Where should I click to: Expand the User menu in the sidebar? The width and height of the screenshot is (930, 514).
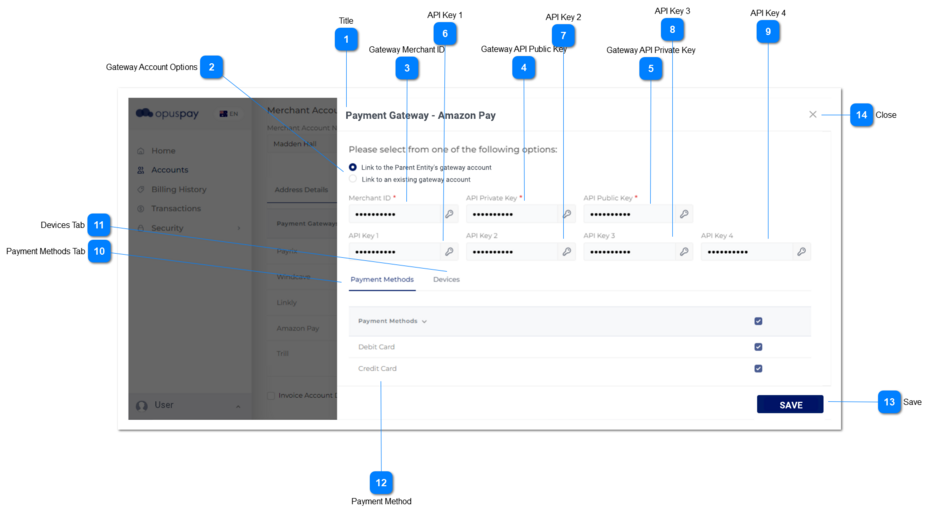click(237, 406)
